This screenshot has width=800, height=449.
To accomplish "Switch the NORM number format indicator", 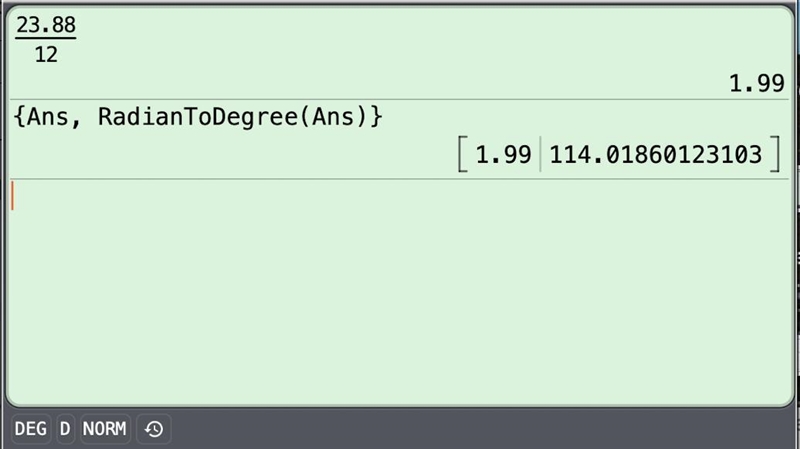I will click(105, 429).
